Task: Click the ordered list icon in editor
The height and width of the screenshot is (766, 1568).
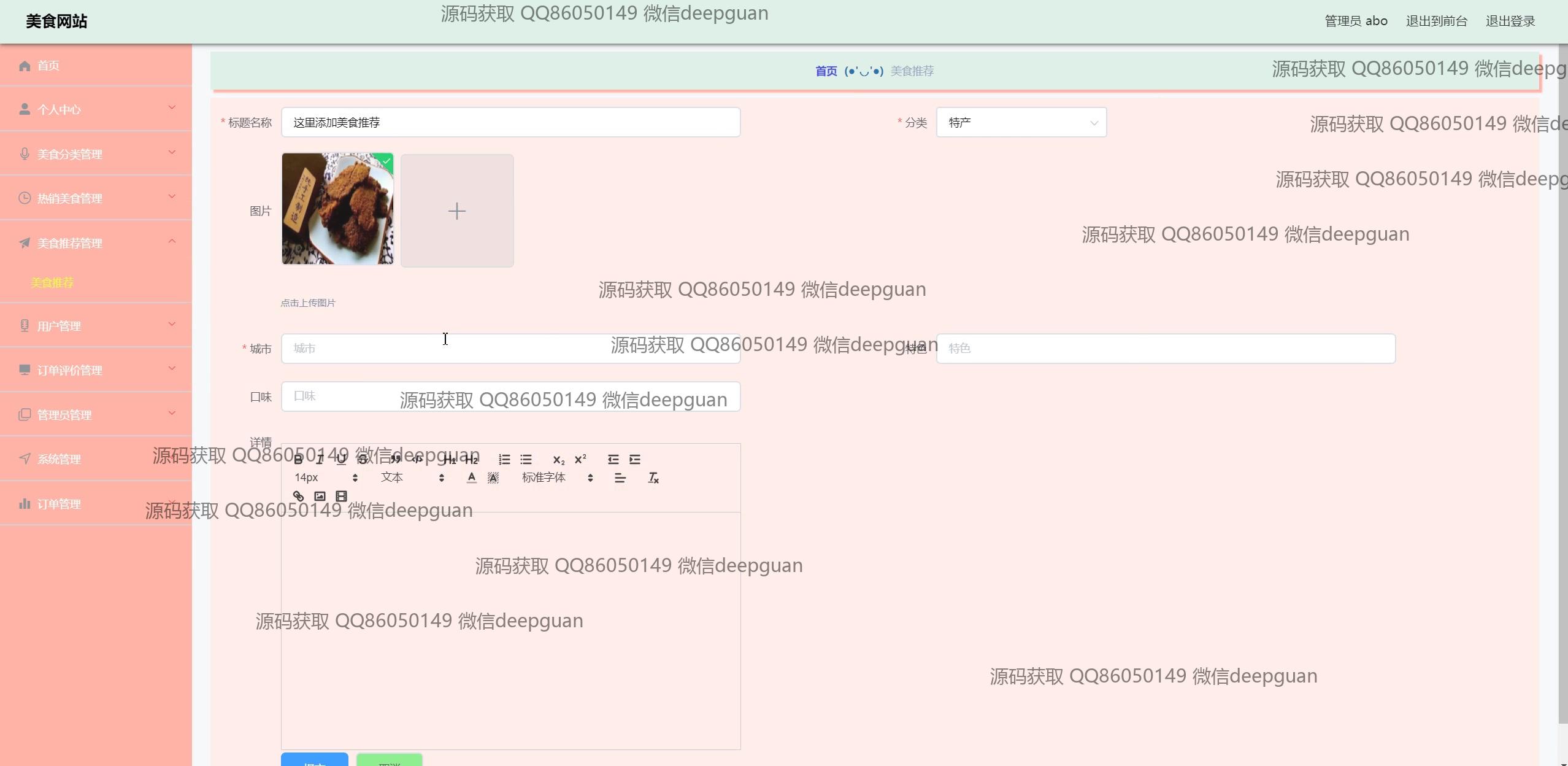Action: click(x=504, y=459)
